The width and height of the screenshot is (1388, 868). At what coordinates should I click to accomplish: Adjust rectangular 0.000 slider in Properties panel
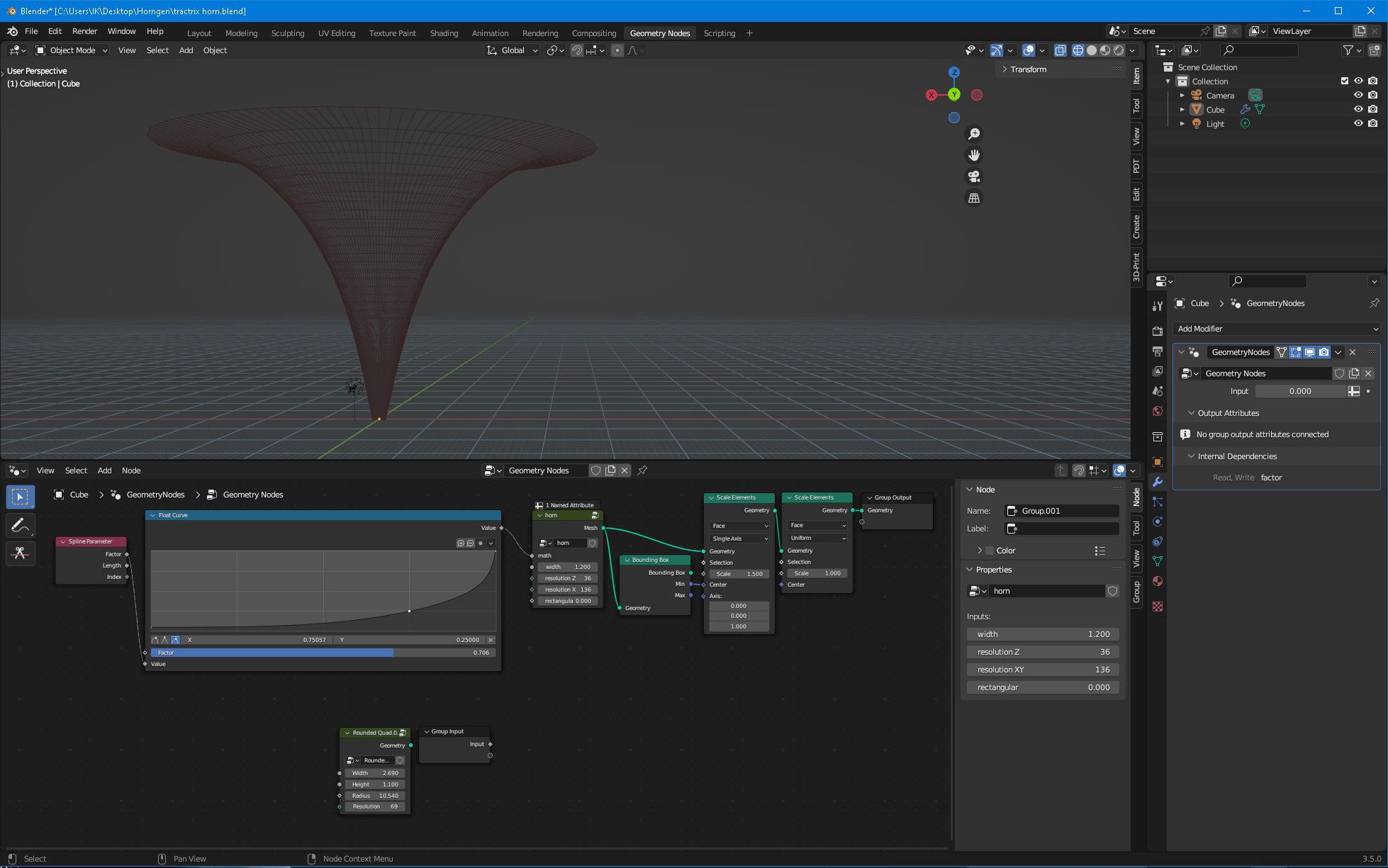(1043, 687)
